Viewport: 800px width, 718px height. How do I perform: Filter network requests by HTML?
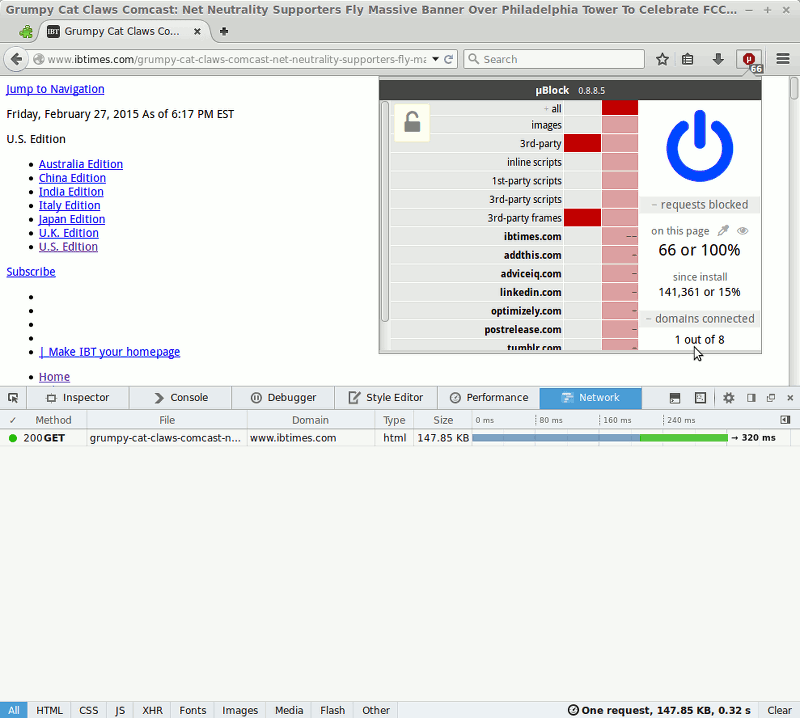click(49, 710)
